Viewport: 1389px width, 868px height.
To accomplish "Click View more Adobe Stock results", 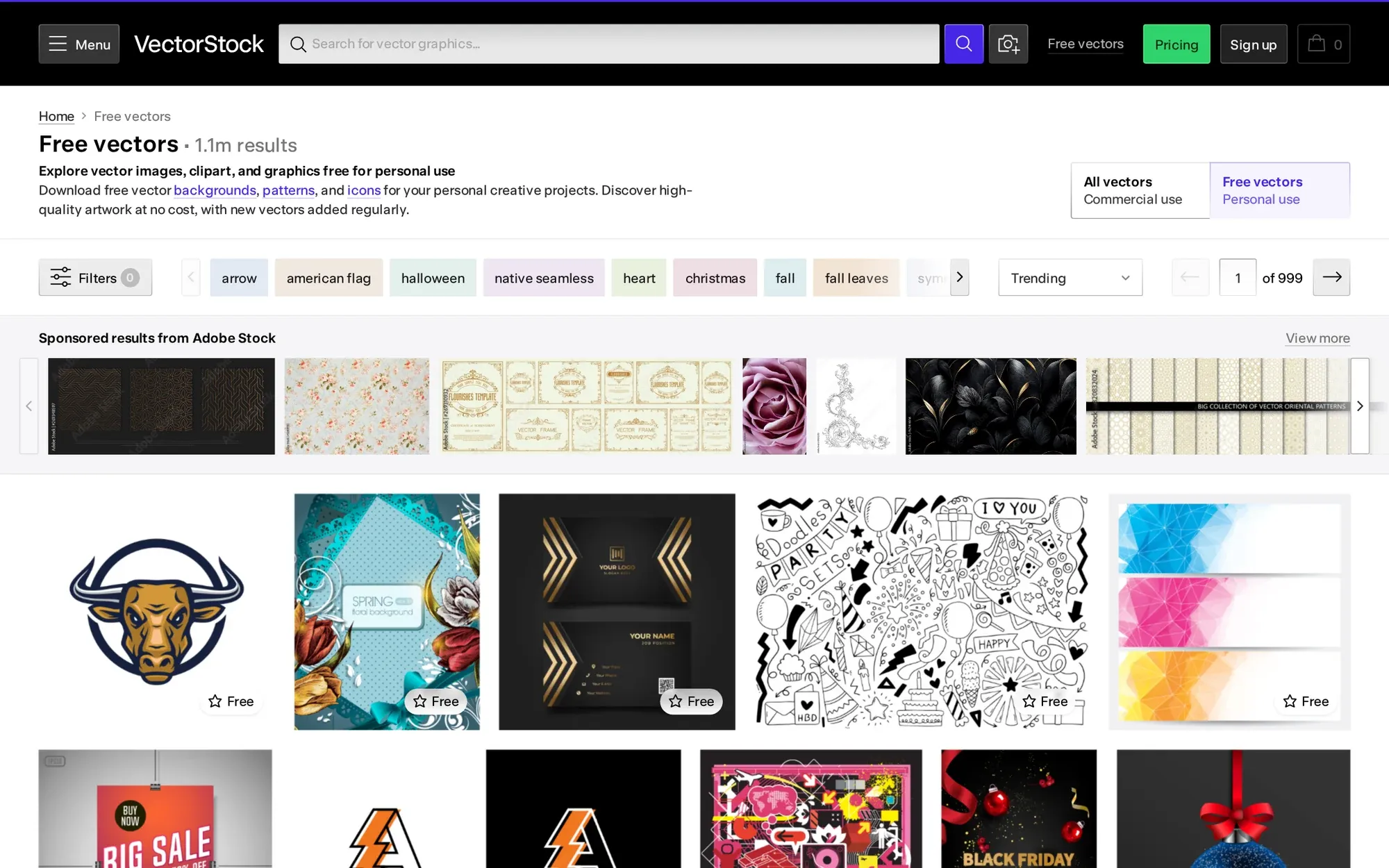I will [1317, 338].
